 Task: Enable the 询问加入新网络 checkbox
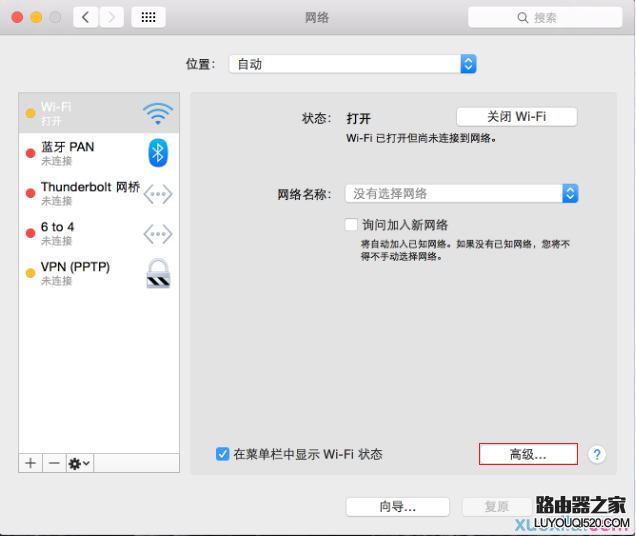tap(351, 224)
